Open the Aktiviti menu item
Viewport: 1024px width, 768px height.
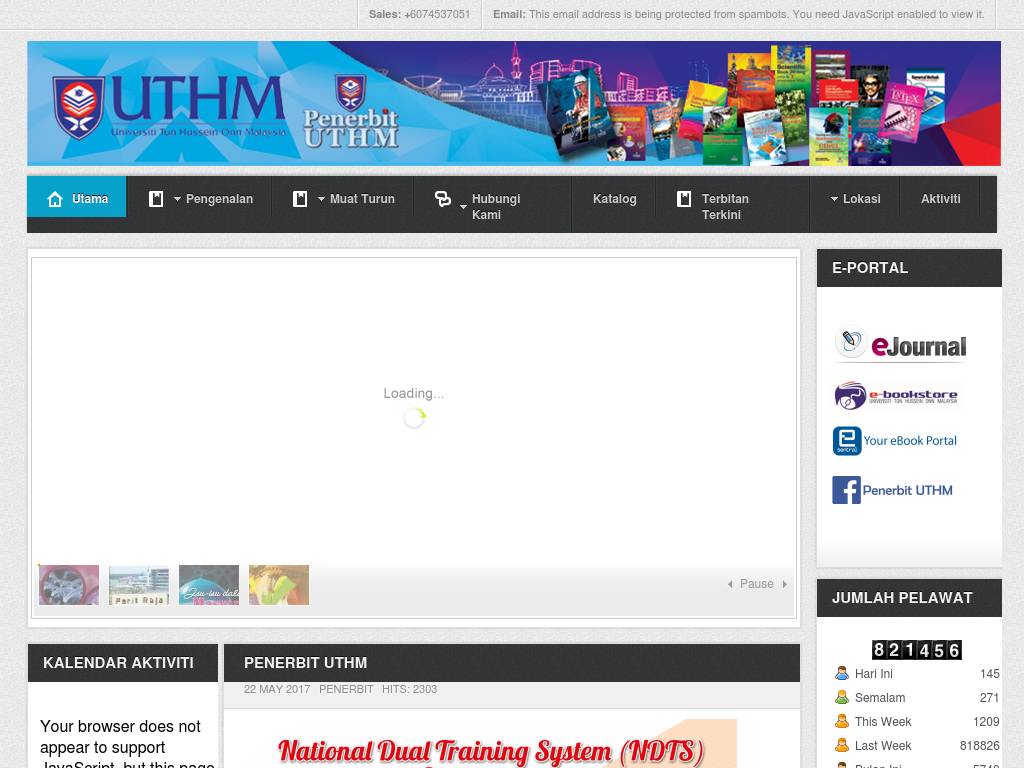click(x=940, y=199)
